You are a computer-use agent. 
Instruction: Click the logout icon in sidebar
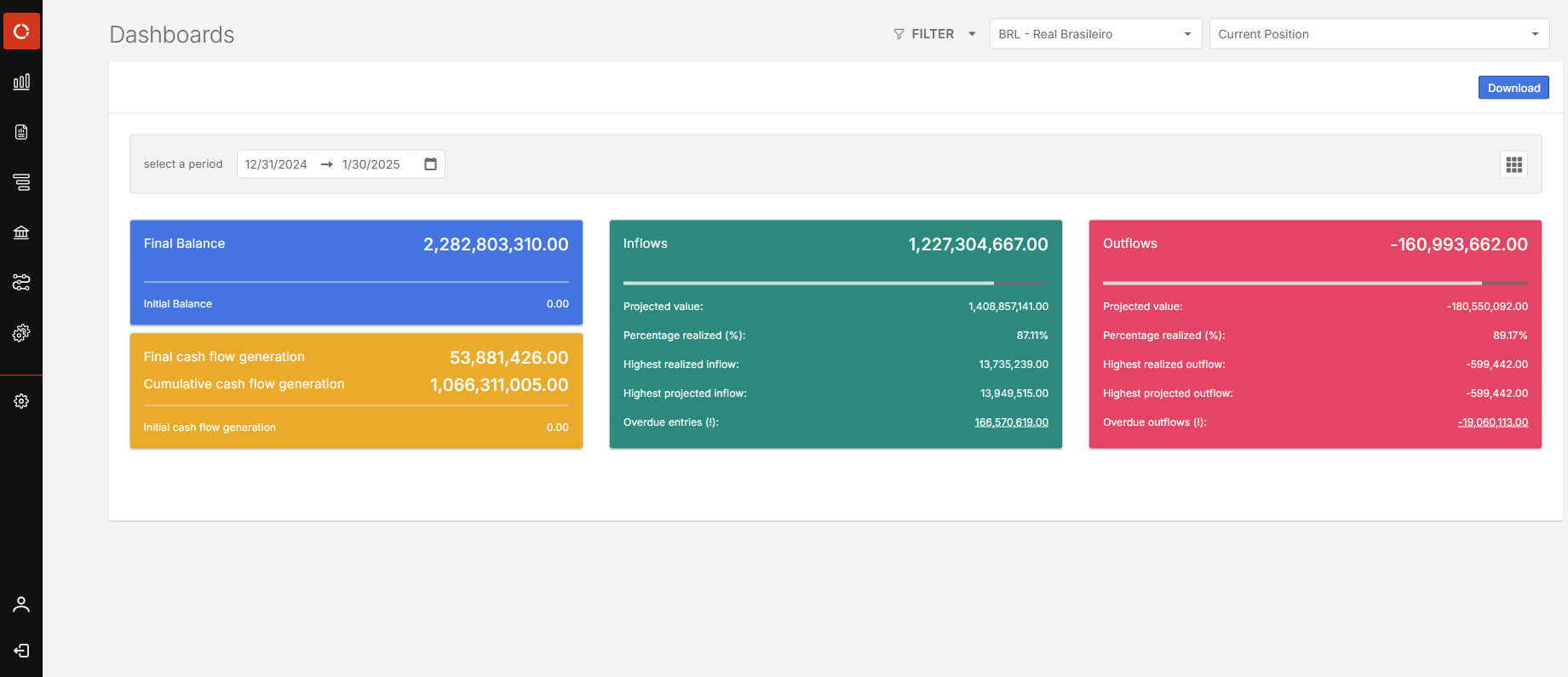point(21,651)
